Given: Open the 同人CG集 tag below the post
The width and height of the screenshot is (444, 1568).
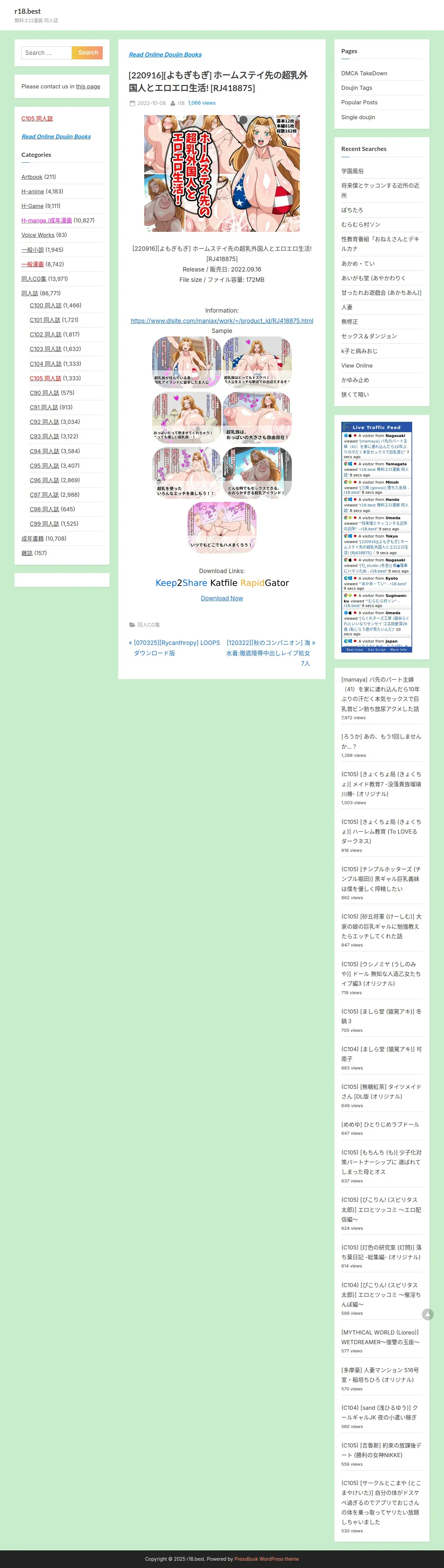Looking at the screenshot, I should [149, 625].
